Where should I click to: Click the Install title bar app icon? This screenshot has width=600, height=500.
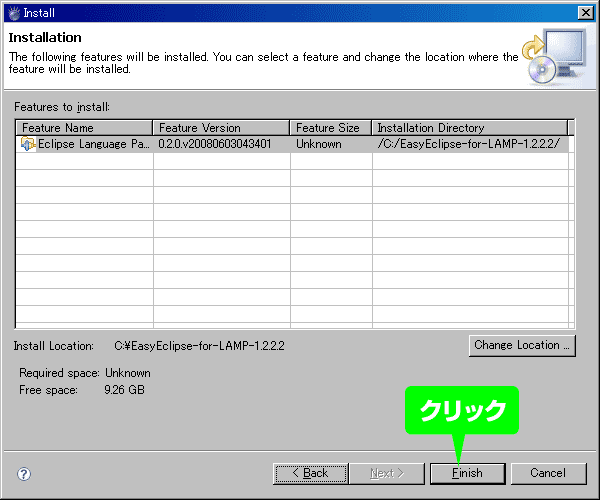pos(14,13)
